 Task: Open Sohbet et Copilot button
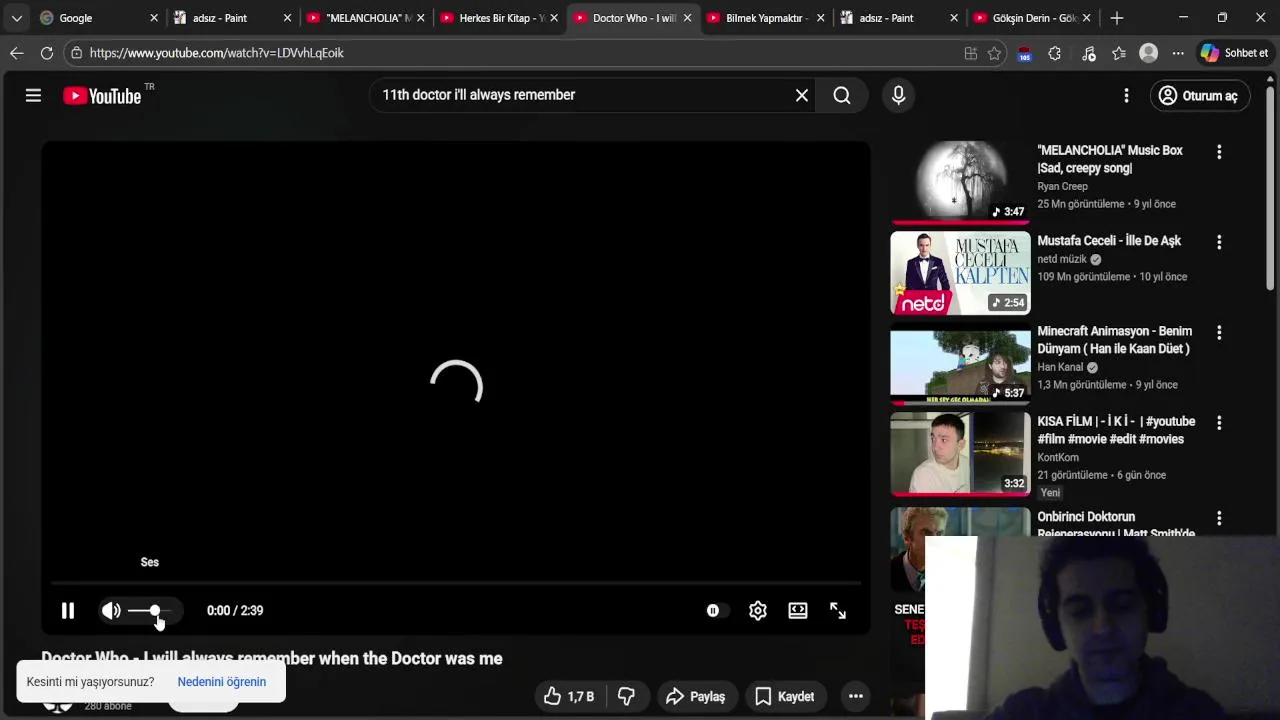1235,53
